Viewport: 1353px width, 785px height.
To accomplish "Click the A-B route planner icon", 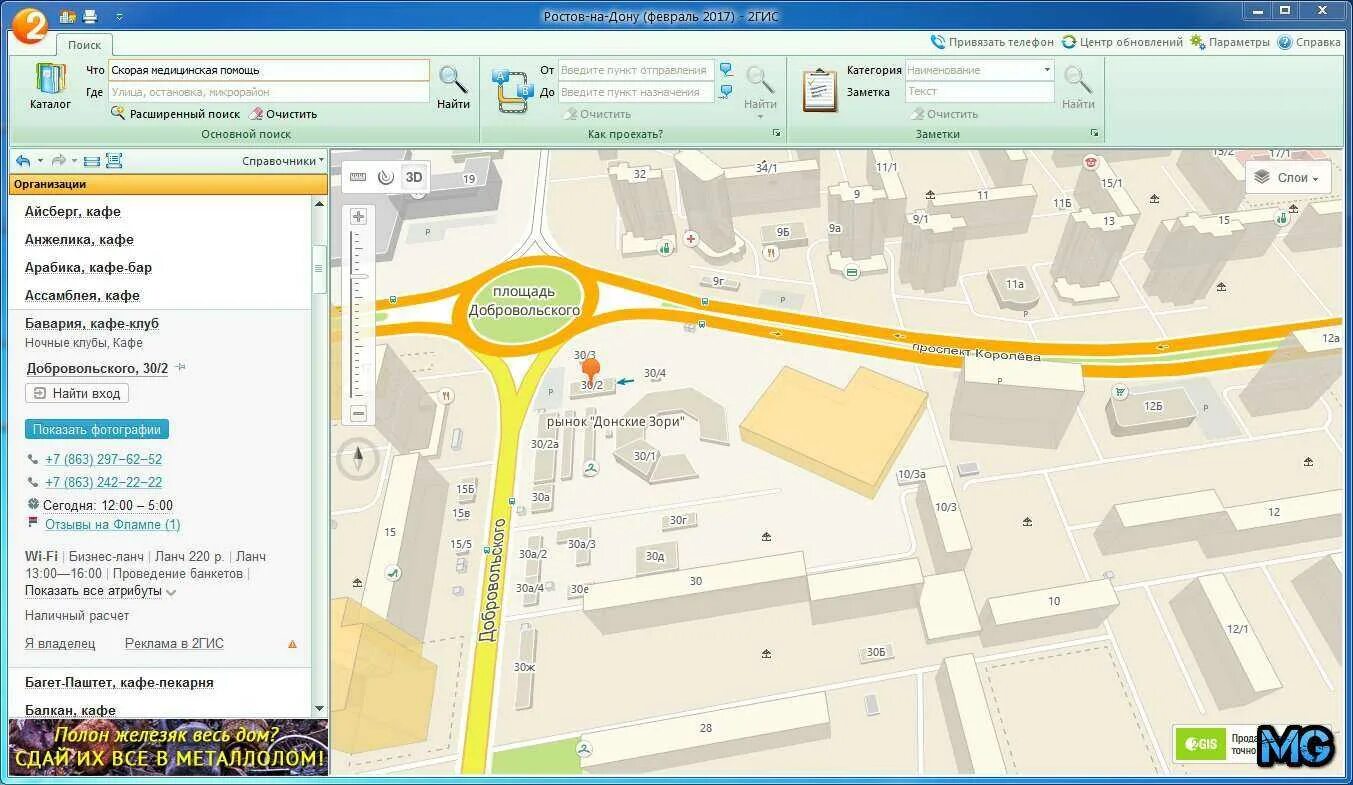I will [x=512, y=91].
